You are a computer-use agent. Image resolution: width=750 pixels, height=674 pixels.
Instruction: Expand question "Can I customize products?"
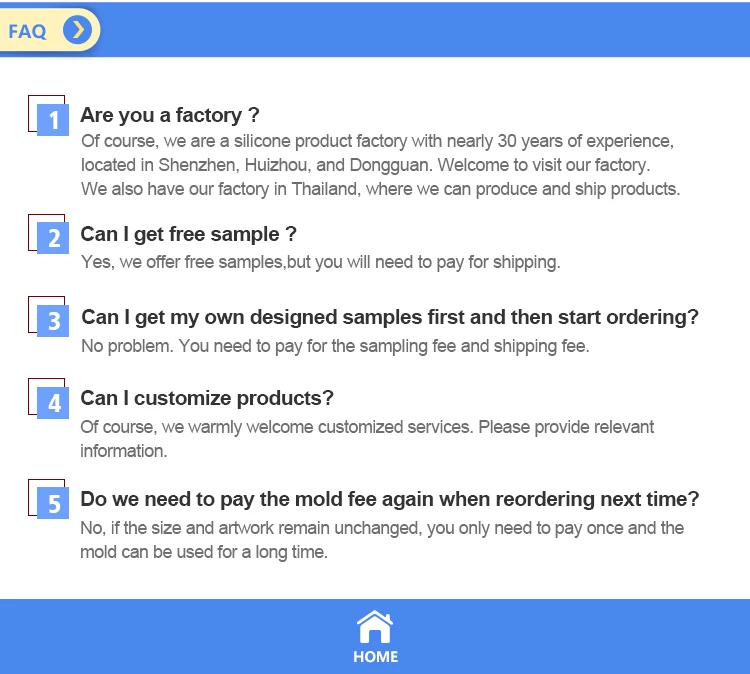coord(207,398)
